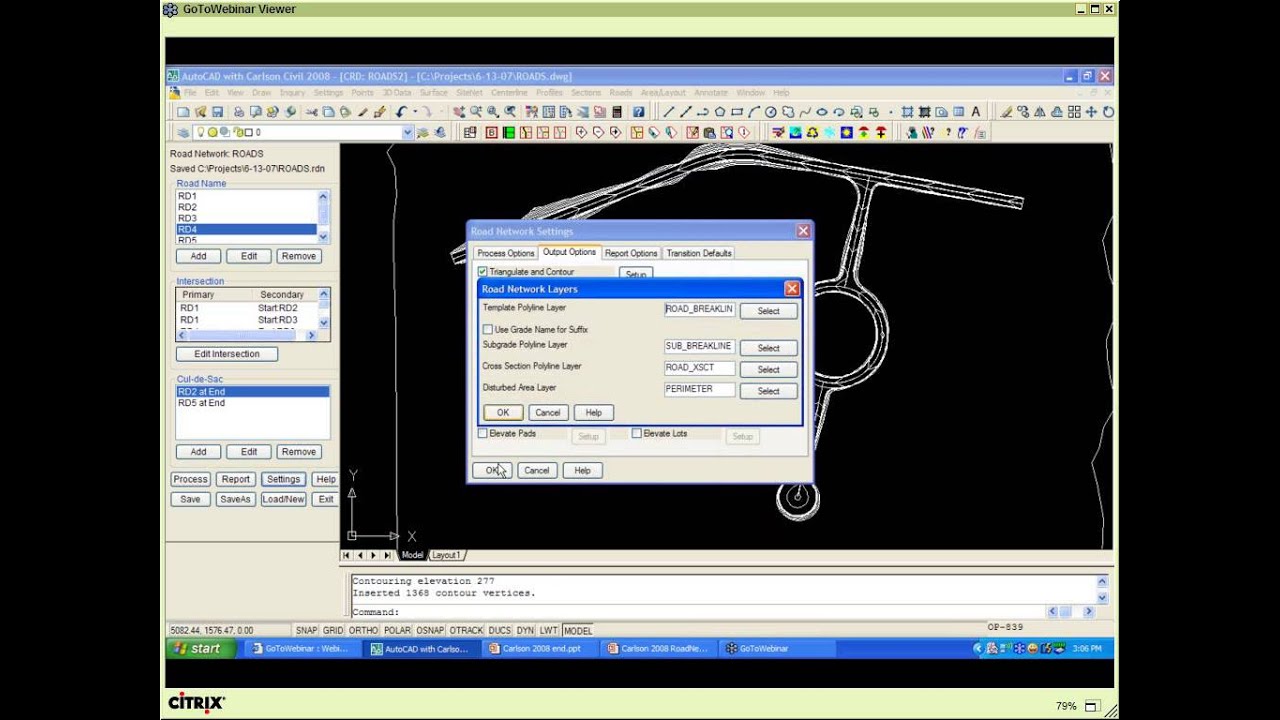This screenshot has height=720, width=1280.
Task: Select the Circle draw tool
Action: pyautogui.click(x=771, y=112)
